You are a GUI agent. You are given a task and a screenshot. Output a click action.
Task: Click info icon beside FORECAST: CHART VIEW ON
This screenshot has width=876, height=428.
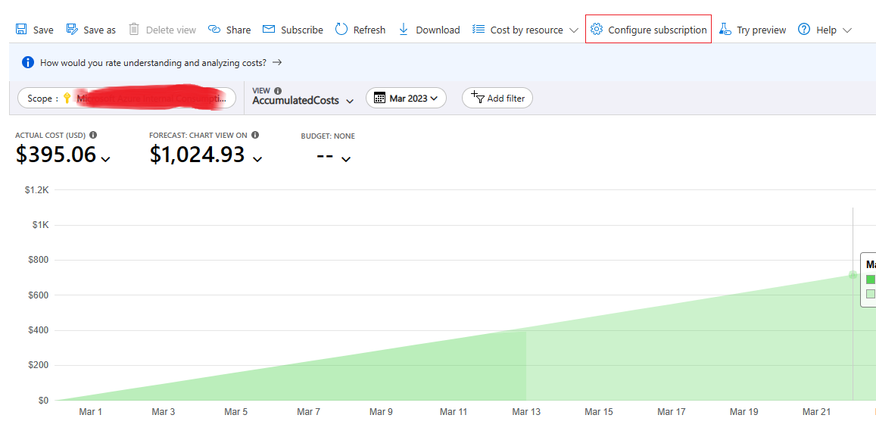(x=255, y=135)
